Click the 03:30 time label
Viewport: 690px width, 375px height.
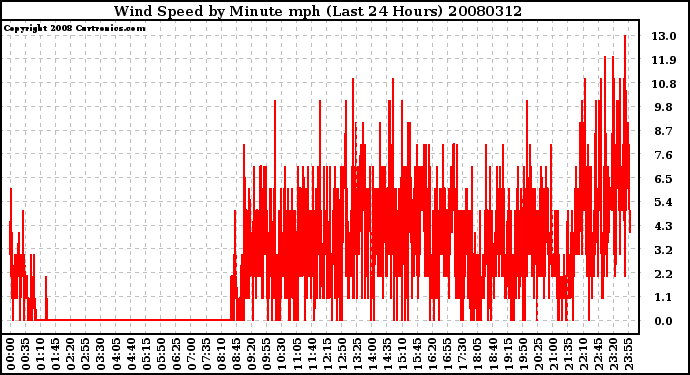click(x=101, y=354)
